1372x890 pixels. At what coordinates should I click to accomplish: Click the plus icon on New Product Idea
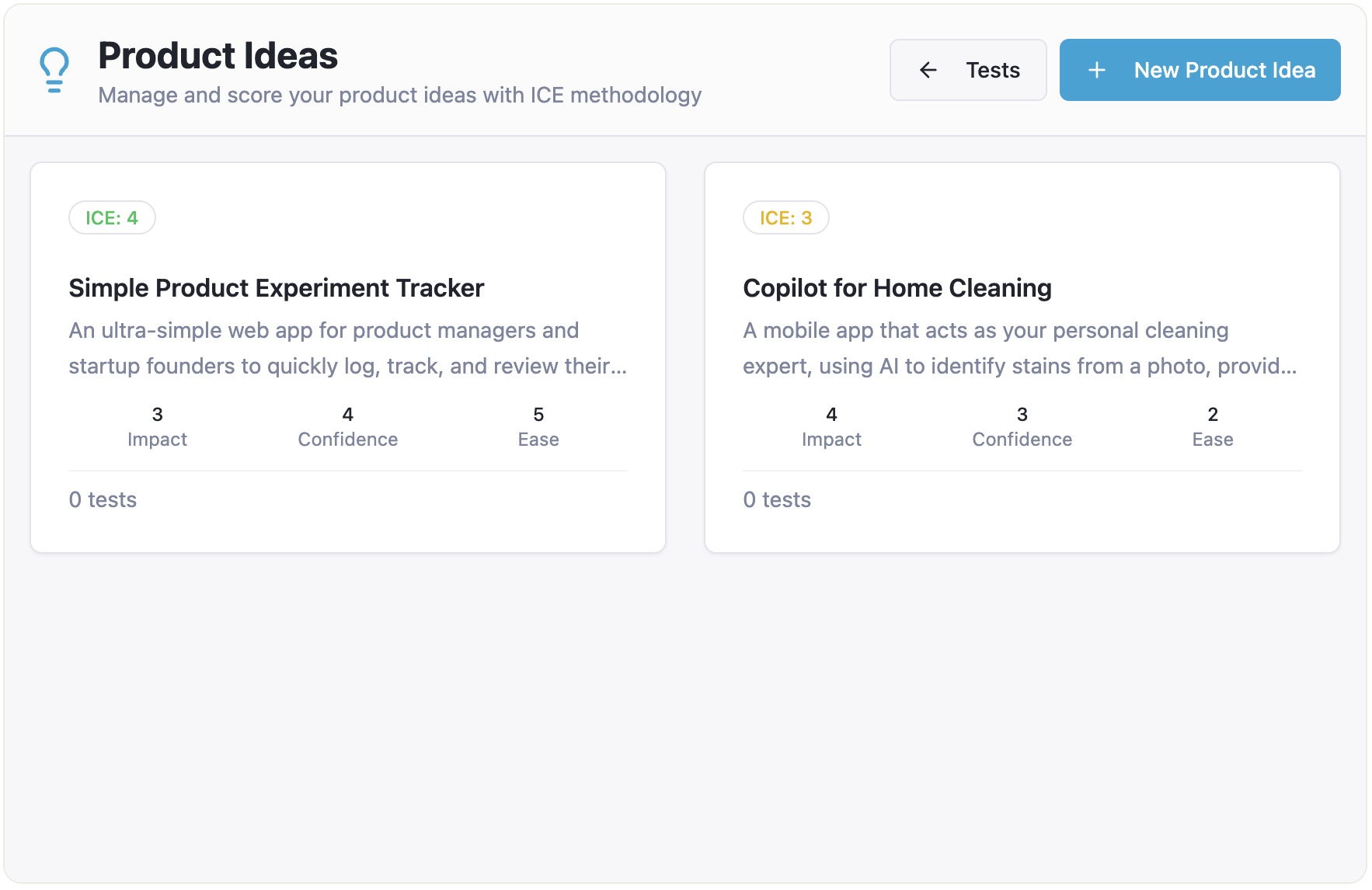pos(1096,70)
